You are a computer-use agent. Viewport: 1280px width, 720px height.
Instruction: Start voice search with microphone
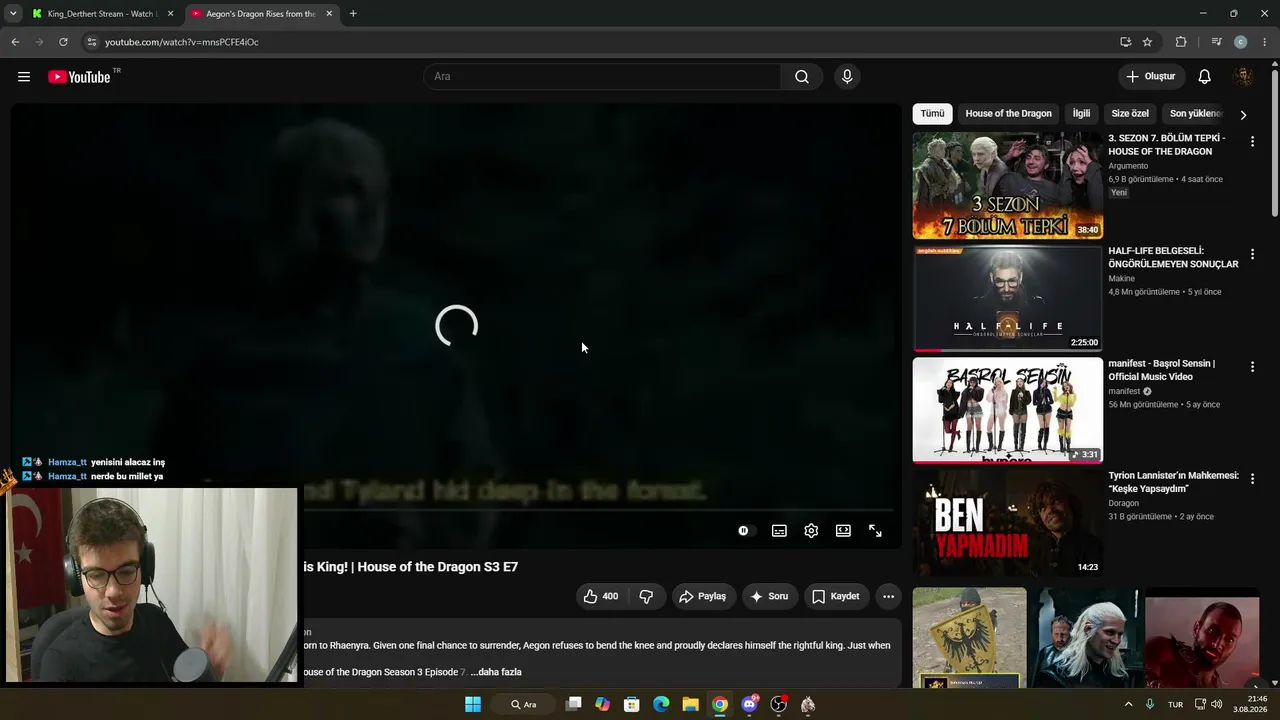point(847,77)
